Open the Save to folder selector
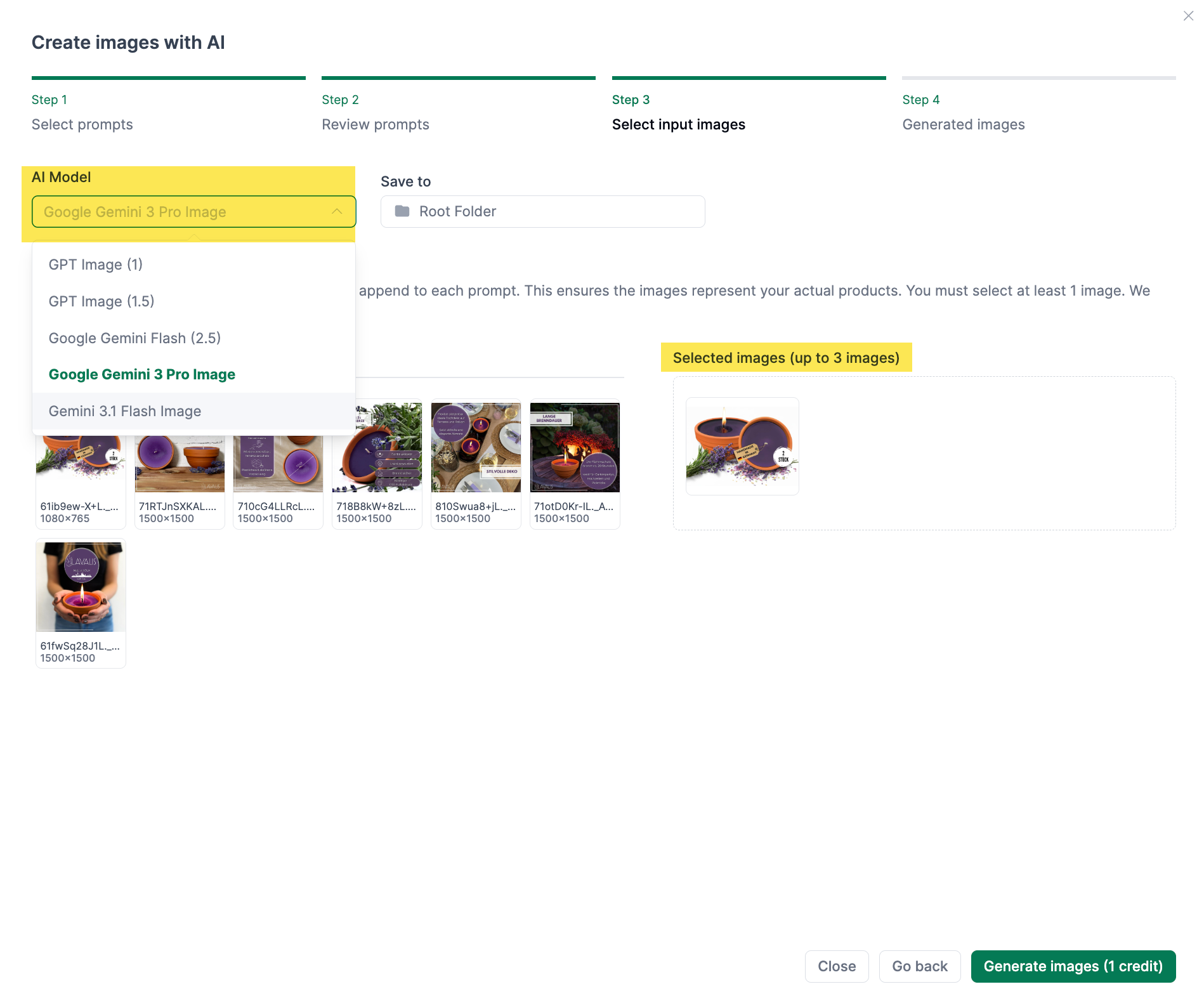This screenshot has height=996, width=1204. (542, 211)
